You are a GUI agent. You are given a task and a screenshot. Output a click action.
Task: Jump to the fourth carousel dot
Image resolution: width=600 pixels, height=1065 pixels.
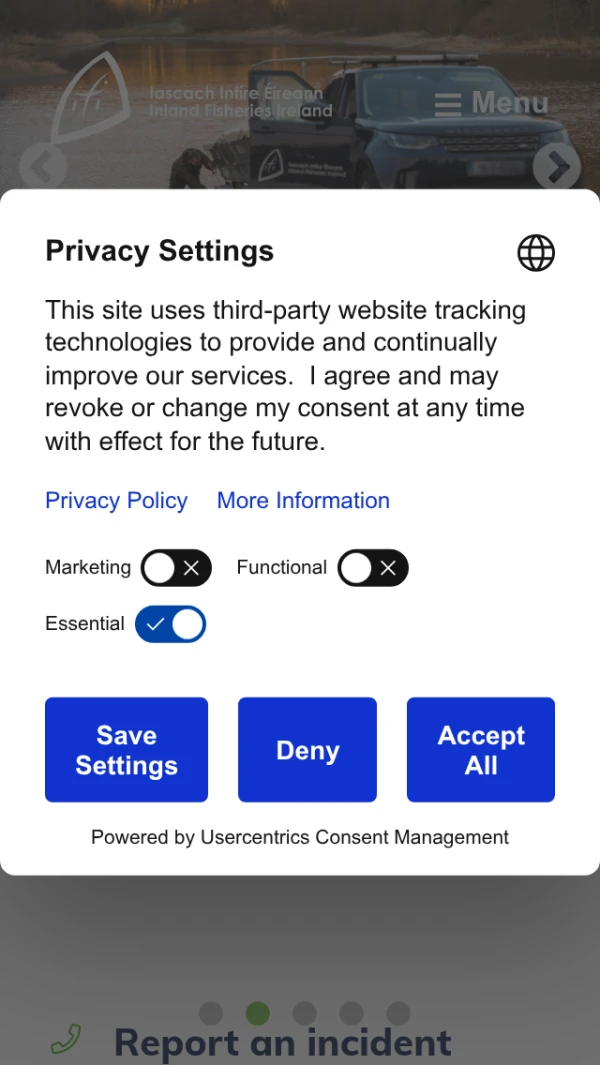pos(352,1013)
